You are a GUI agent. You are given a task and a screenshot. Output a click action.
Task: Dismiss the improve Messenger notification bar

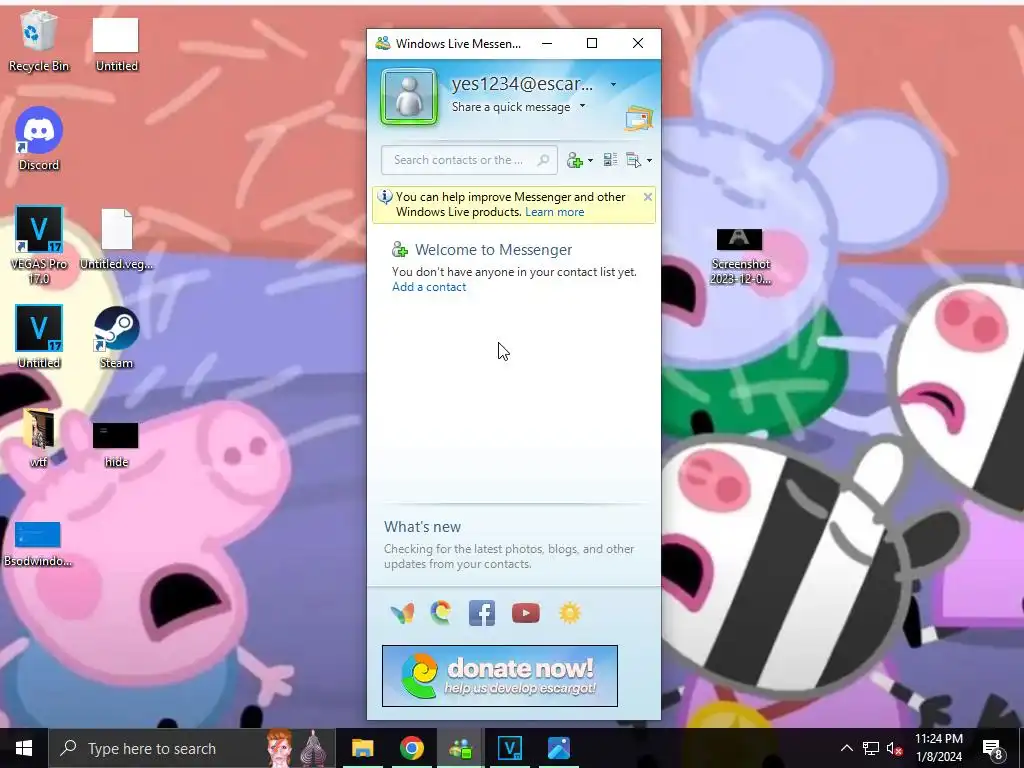(647, 197)
